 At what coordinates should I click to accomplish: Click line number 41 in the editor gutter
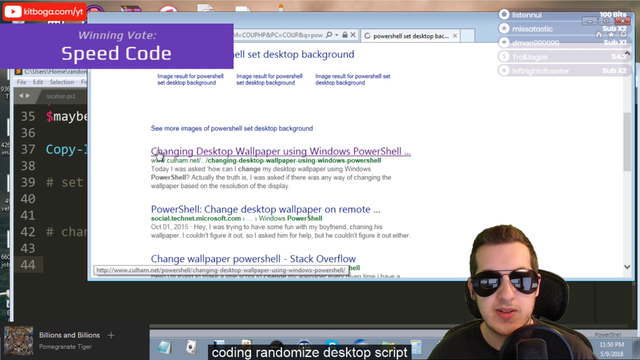[28, 216]
